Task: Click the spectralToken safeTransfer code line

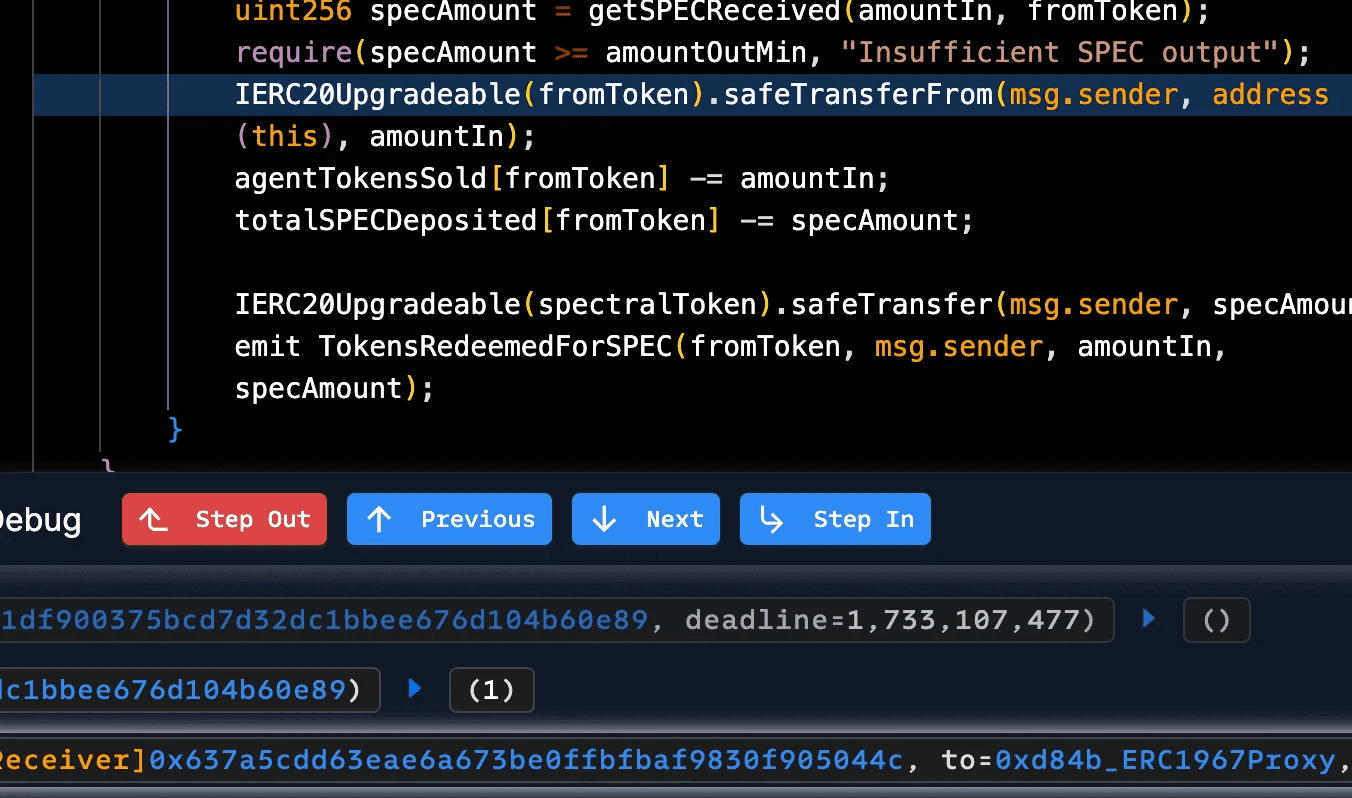Action: tap(790, 304)
